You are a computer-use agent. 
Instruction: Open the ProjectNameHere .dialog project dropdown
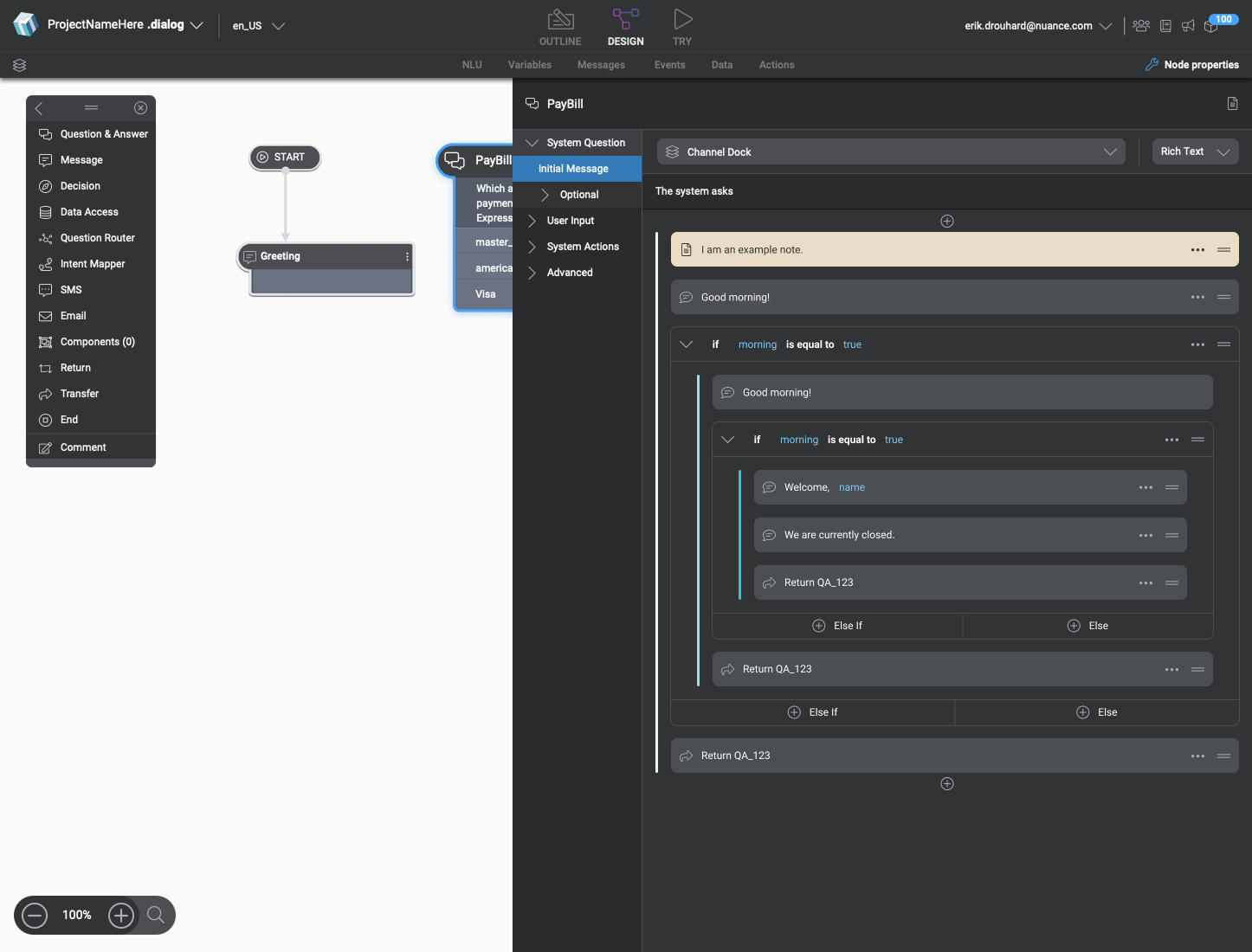coord(126,25)
